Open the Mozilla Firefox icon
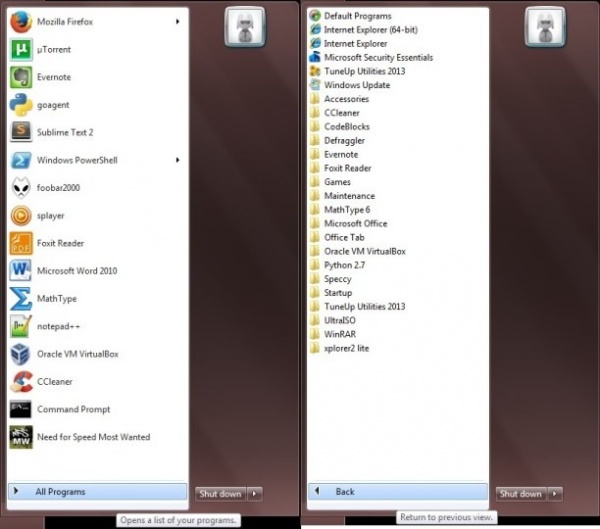The height and width of the screenshot is (529, 600). (21, 22)
